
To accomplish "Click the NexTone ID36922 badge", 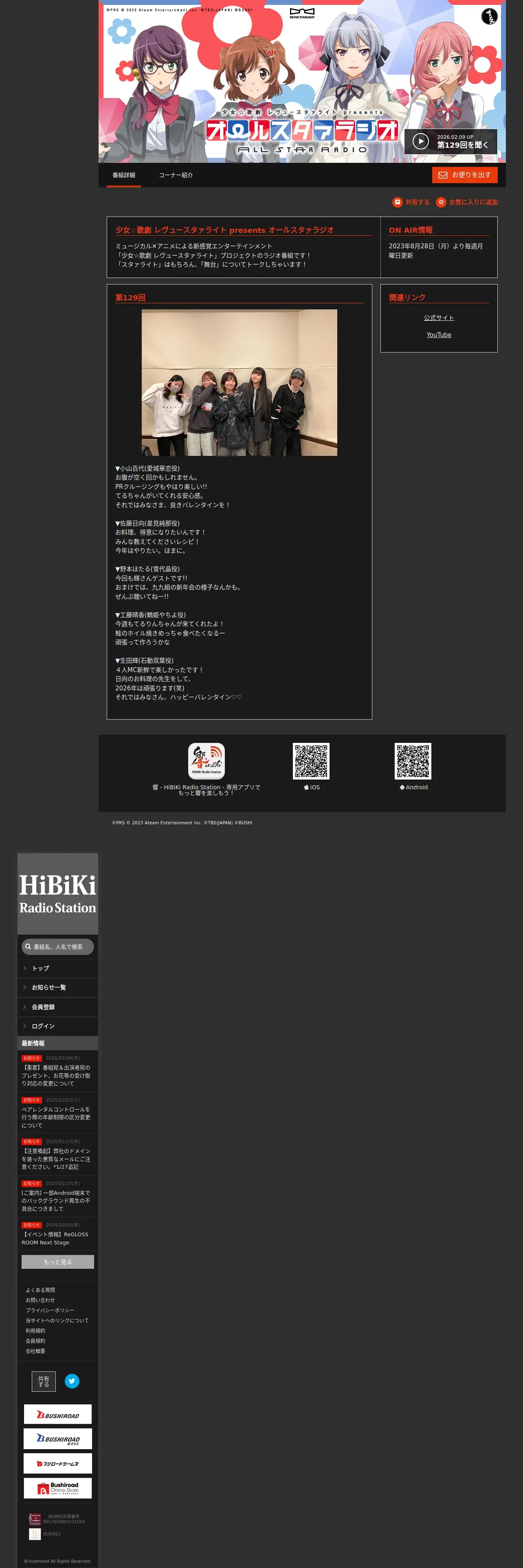I will click(35, 1534).
